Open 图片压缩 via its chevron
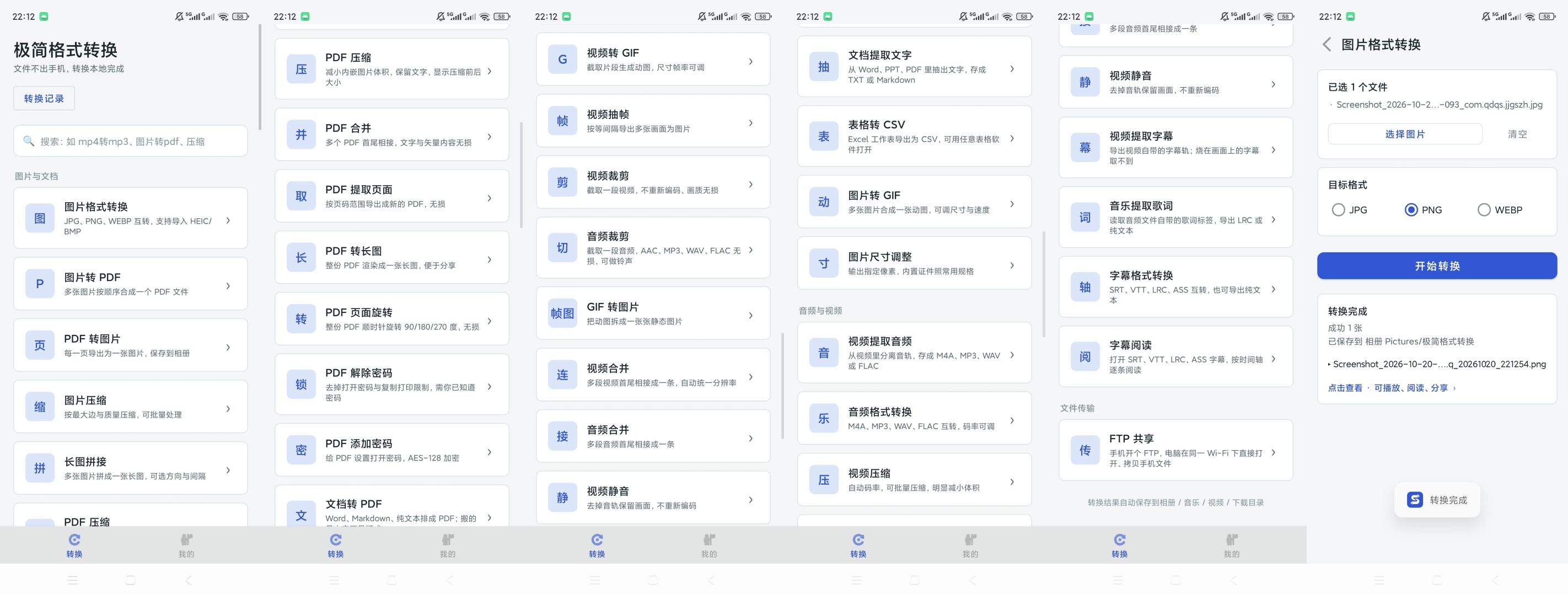 (x=228, y=409)
